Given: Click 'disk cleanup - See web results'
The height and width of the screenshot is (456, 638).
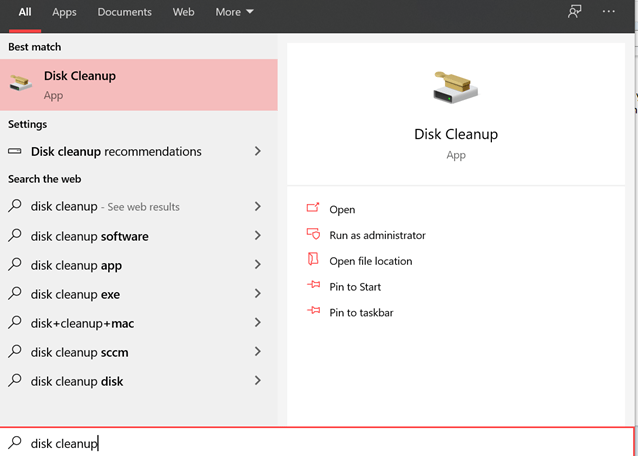Looking at the screenshot, I should [x=139, y=207].
